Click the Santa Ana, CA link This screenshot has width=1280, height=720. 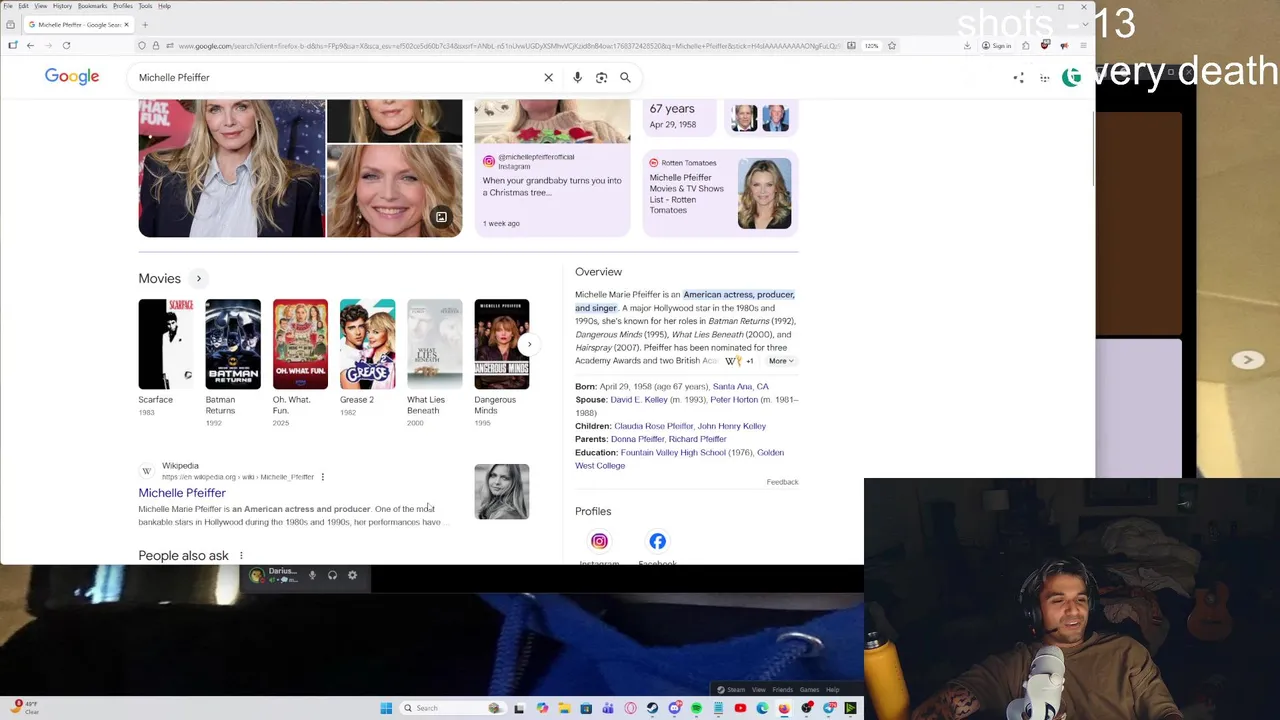pyautogui.click(x=741, y=386)
